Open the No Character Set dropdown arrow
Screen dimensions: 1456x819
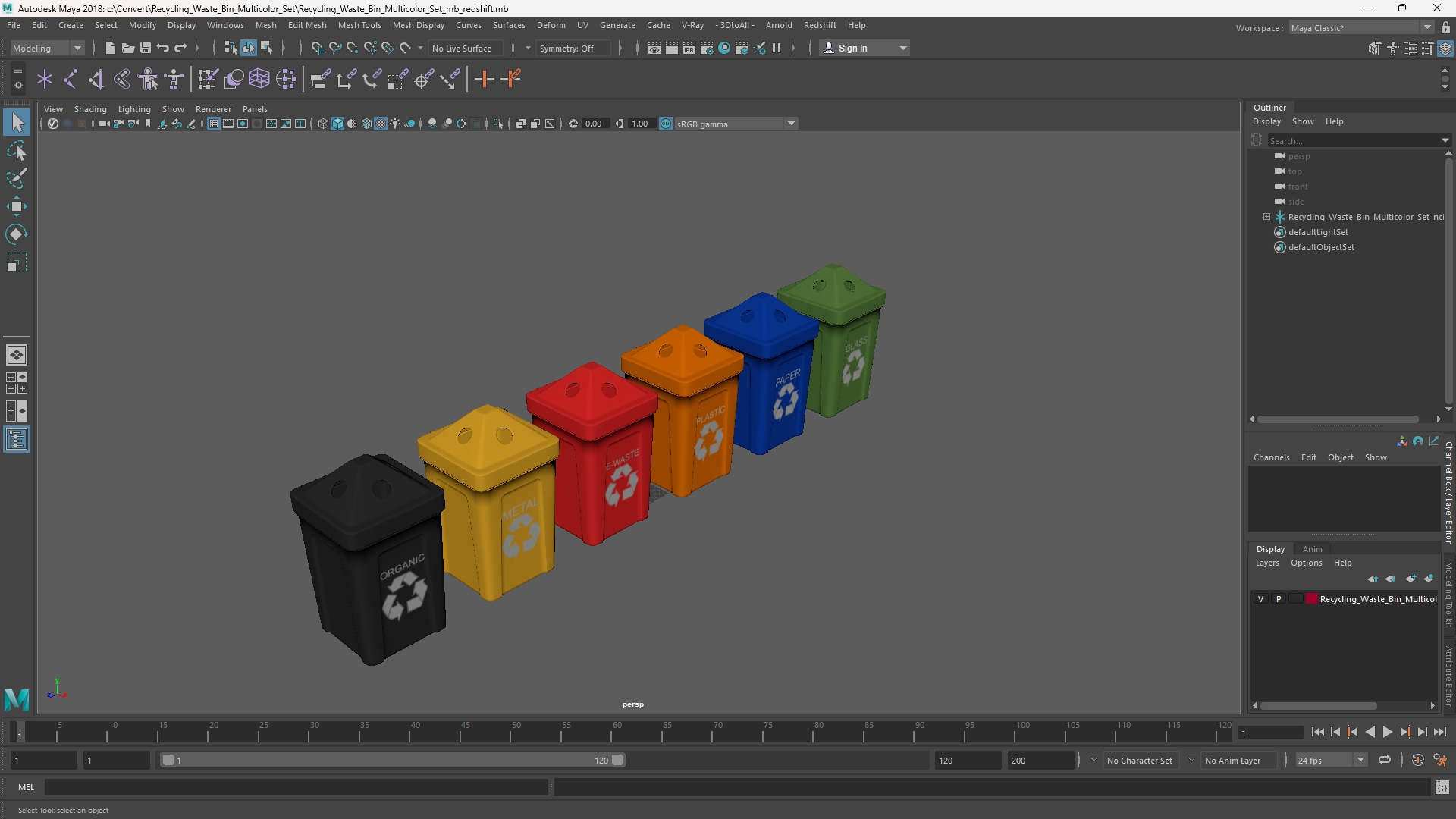(x=1094, y=760)
